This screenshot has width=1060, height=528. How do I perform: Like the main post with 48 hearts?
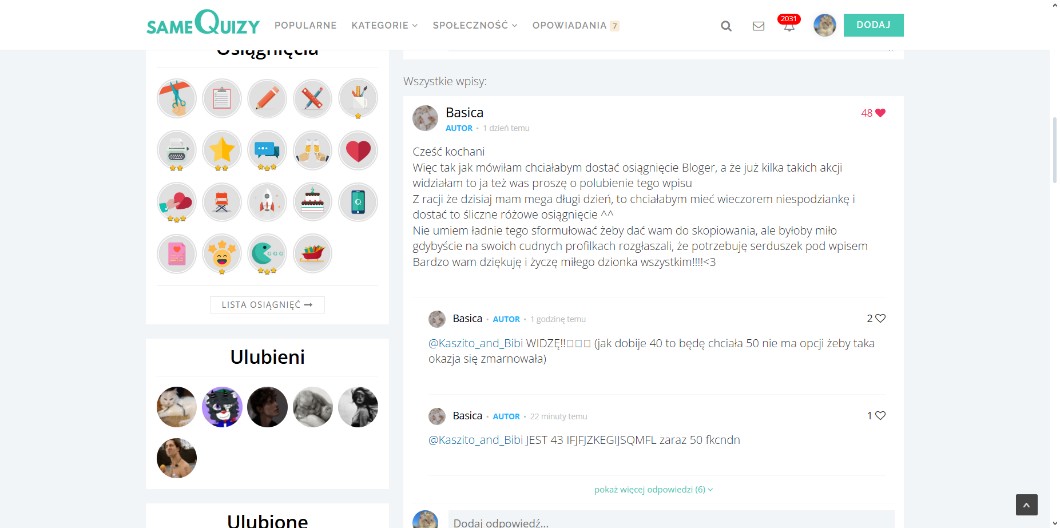[x=880, y=113]
